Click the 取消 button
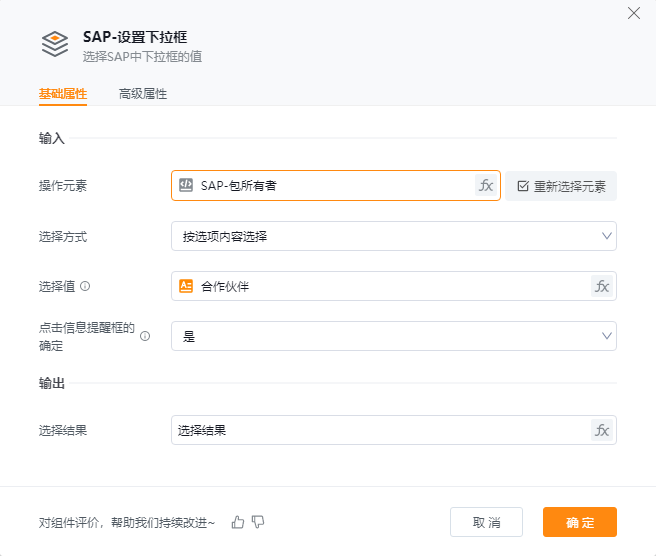This screenshot has height=556, width=656. 486,522
